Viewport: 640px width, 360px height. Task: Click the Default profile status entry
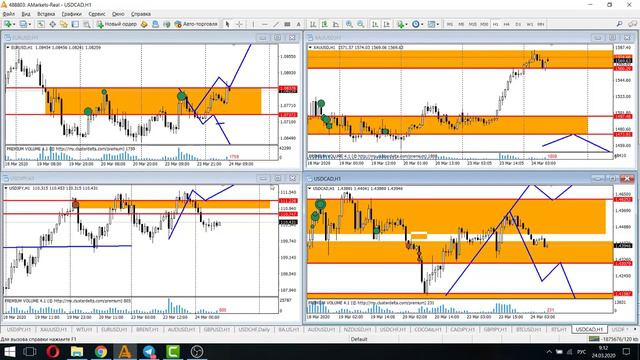359,339
